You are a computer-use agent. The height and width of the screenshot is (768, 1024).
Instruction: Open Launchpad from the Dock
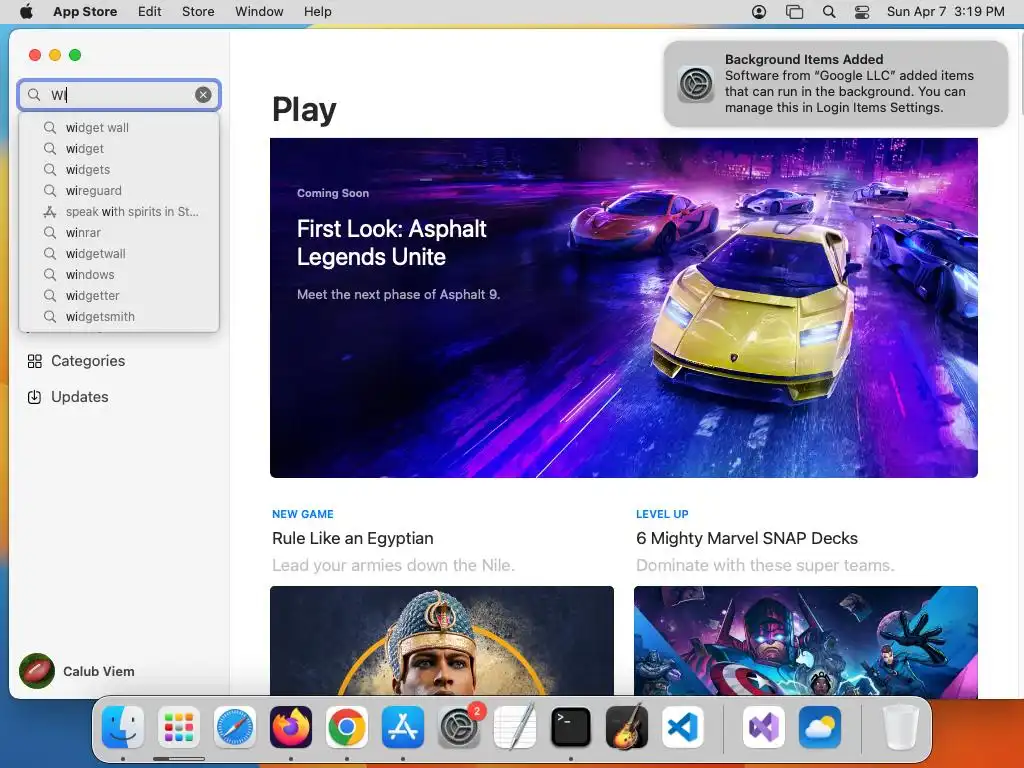coord(179,727)
